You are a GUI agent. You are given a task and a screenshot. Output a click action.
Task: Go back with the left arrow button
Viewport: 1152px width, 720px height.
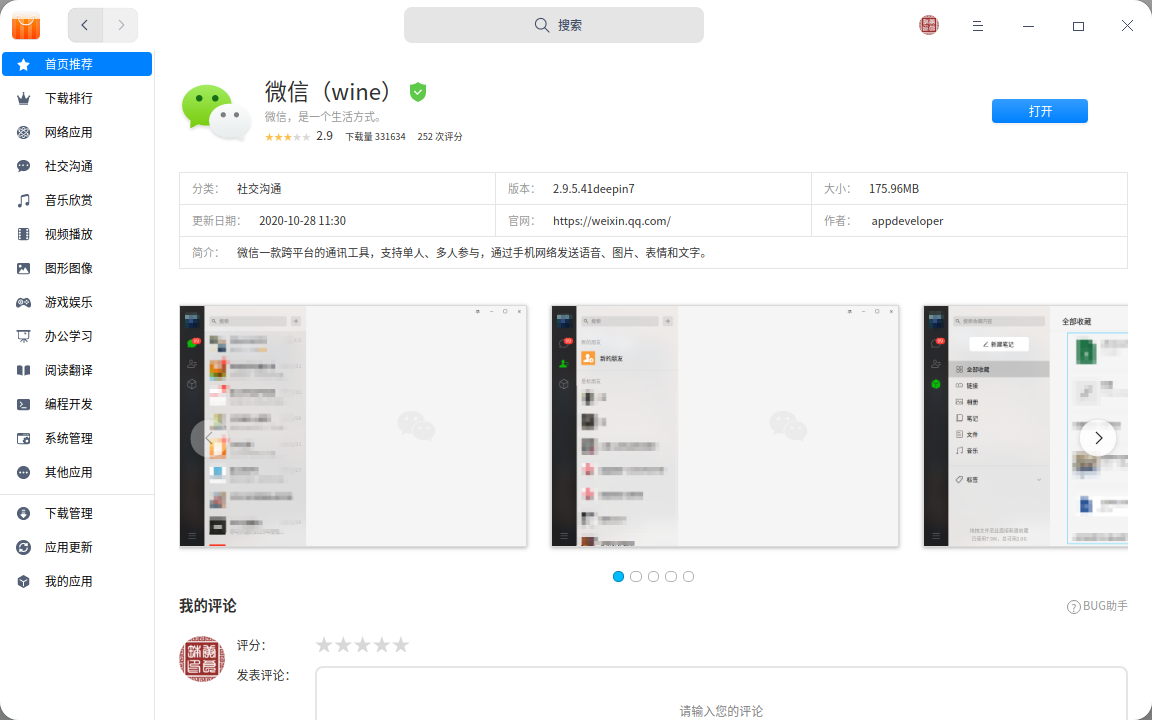pyautogui.click(x=85, y=25)
